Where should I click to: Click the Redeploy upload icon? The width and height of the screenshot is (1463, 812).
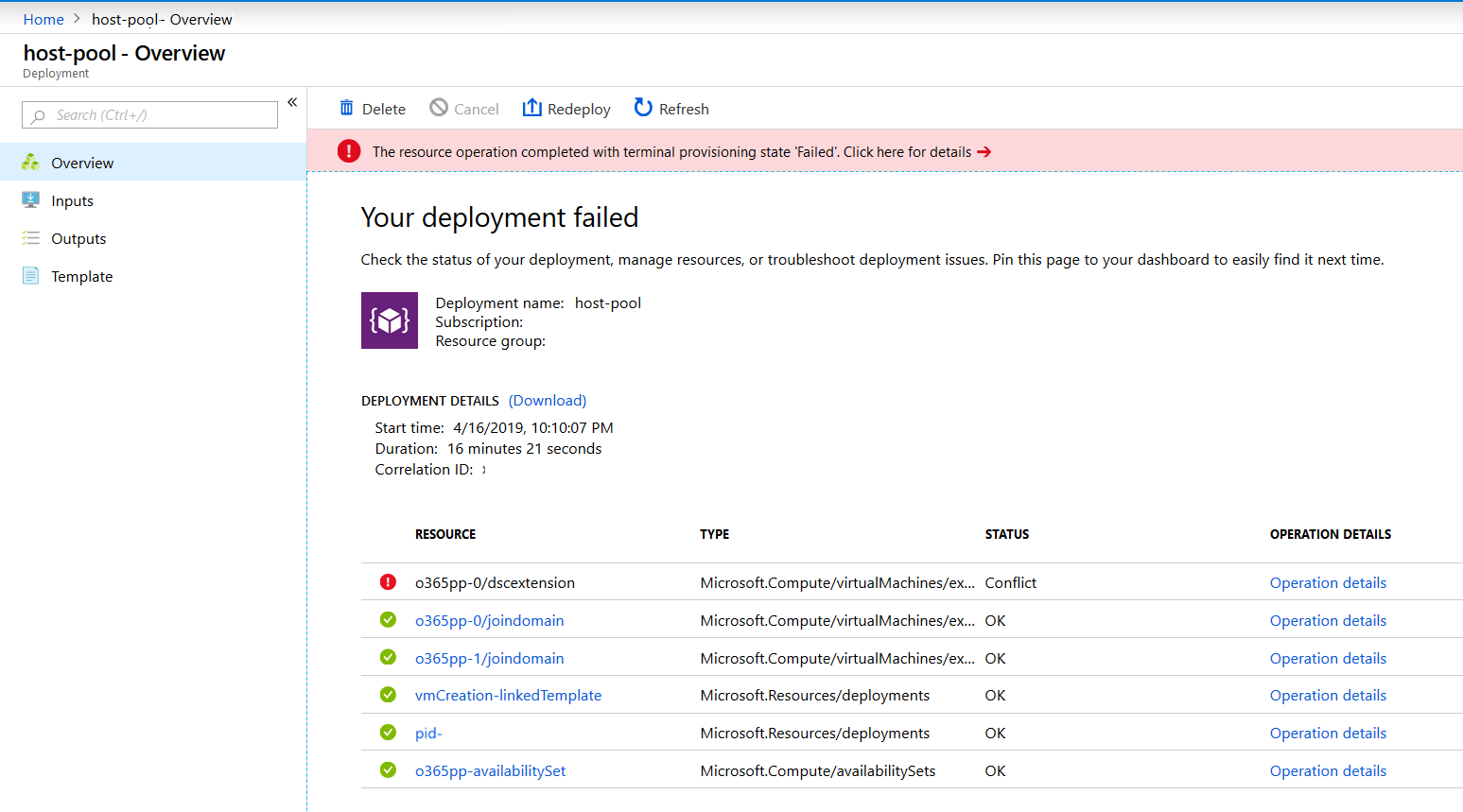(x=532, y=108)
